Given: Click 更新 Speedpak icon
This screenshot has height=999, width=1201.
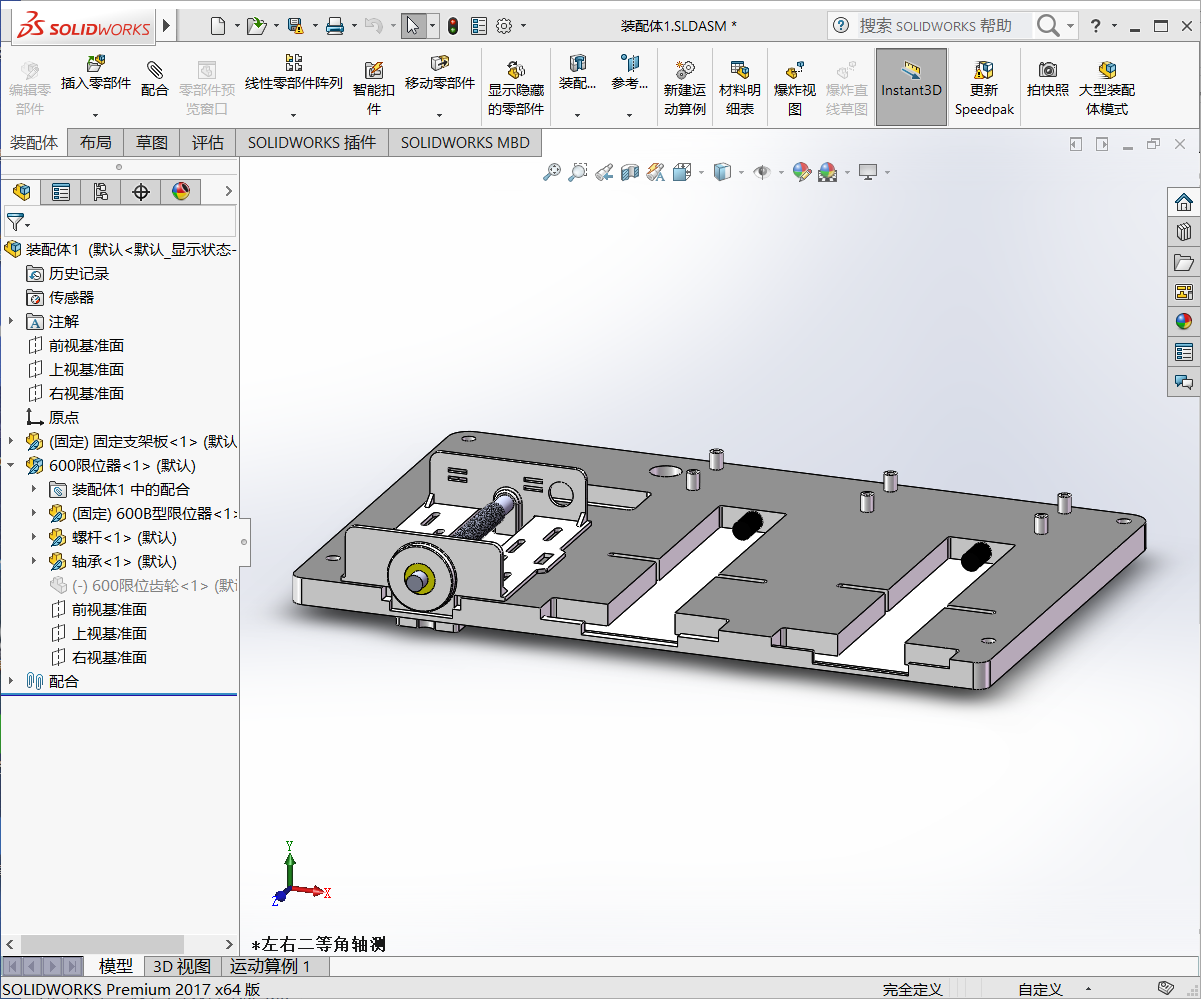Looking at the screenshot, I should pyautogui.click(x=984, y=69).
